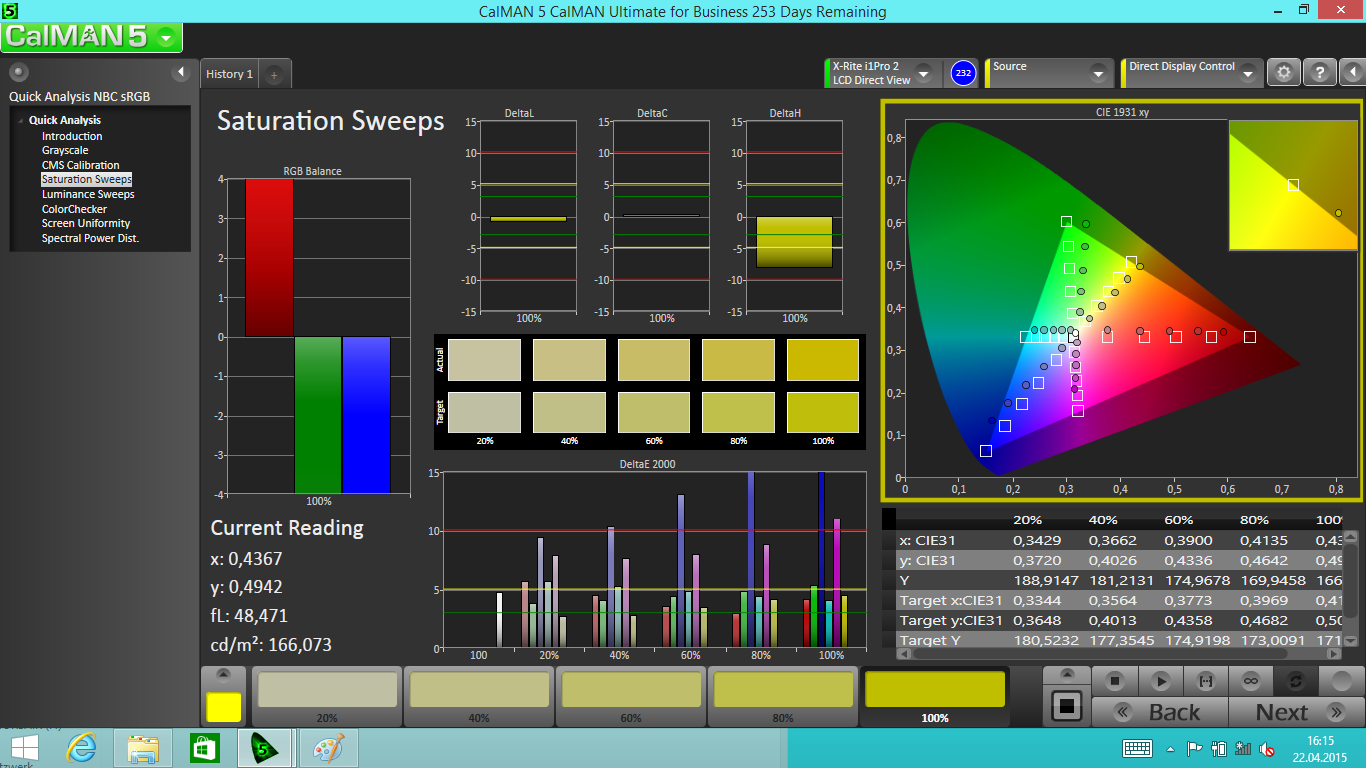Open the Luminance Sweeps page
Image resolution: width=1366 pixels, height=768 pixels.
pos(88,194)
